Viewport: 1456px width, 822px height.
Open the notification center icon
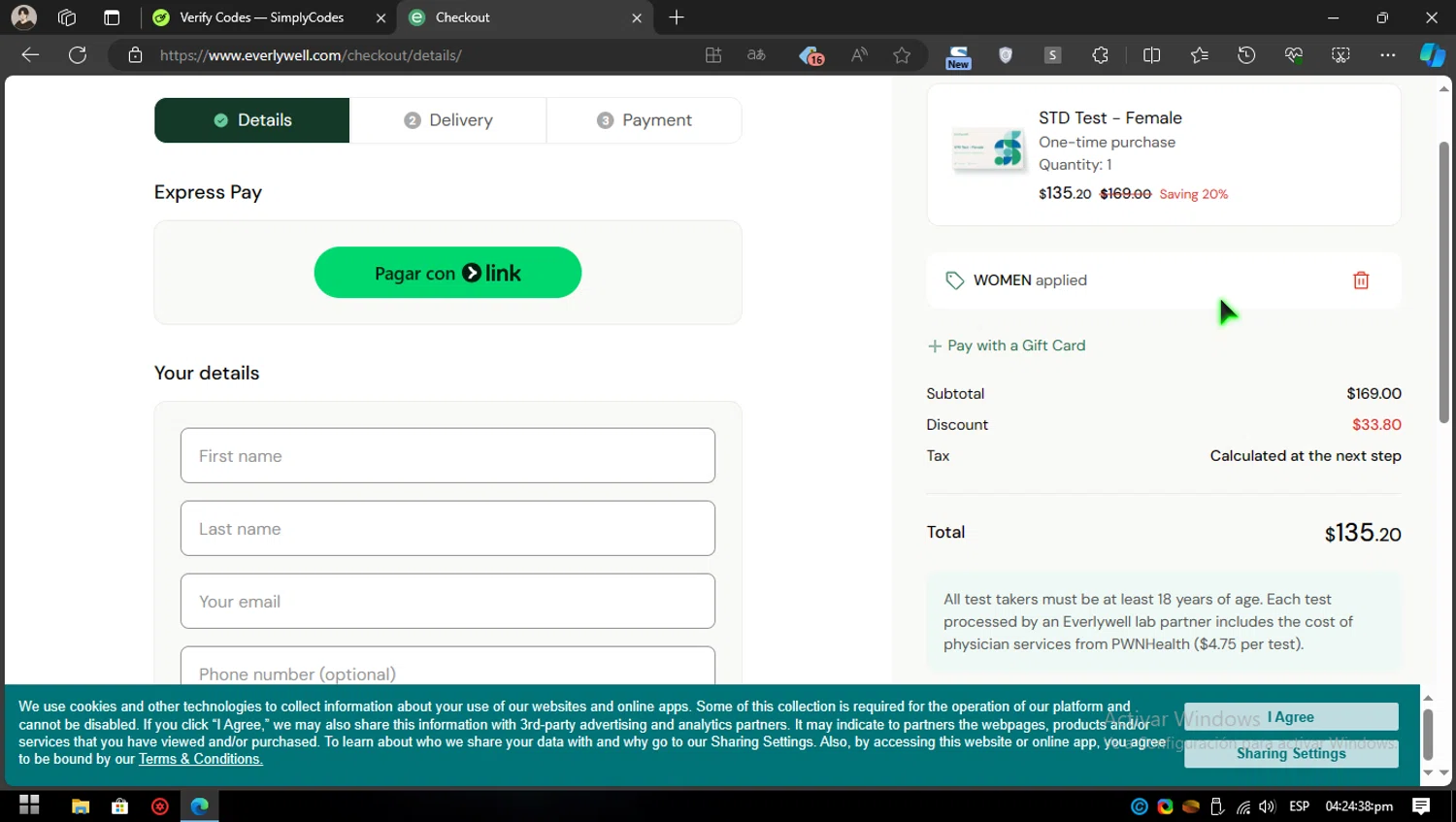point(1421,806)
